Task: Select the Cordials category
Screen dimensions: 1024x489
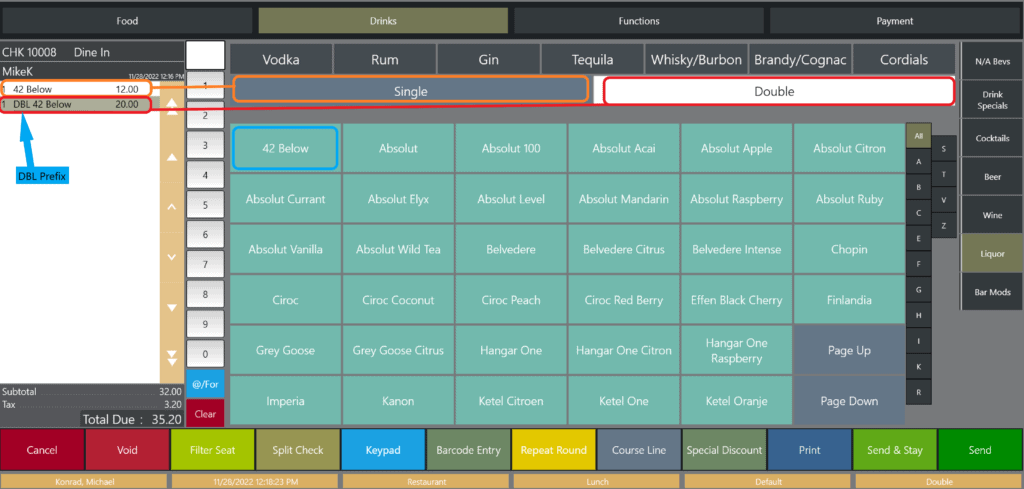Action: 904,59
